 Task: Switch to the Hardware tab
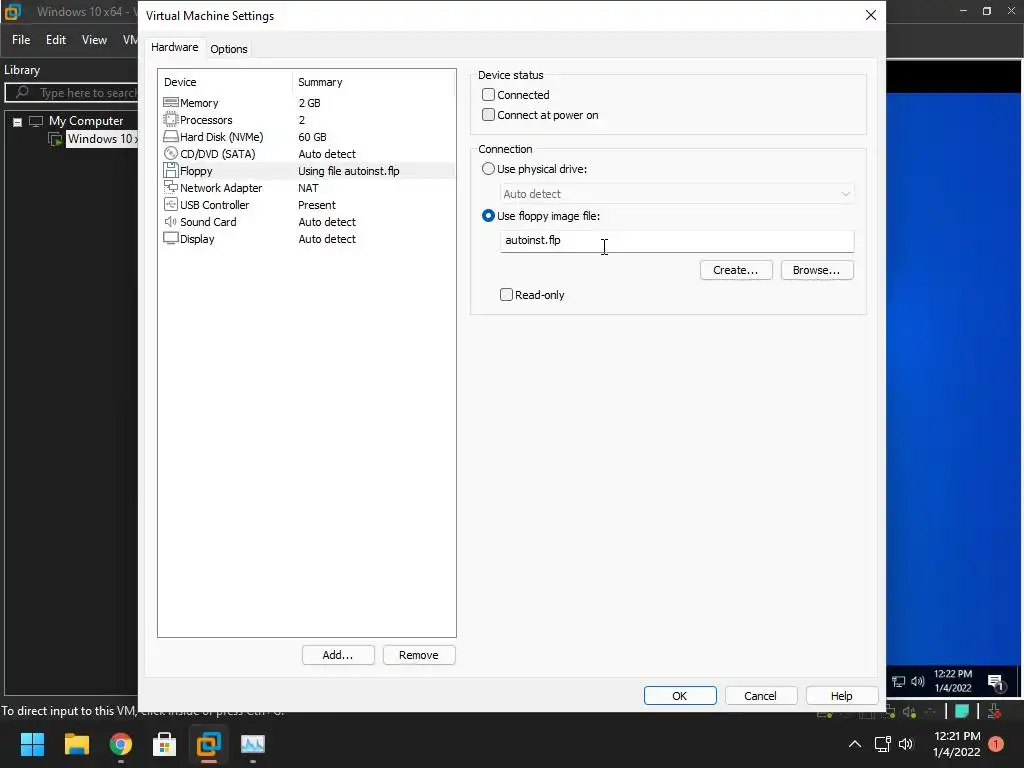[x=174, y=47]
